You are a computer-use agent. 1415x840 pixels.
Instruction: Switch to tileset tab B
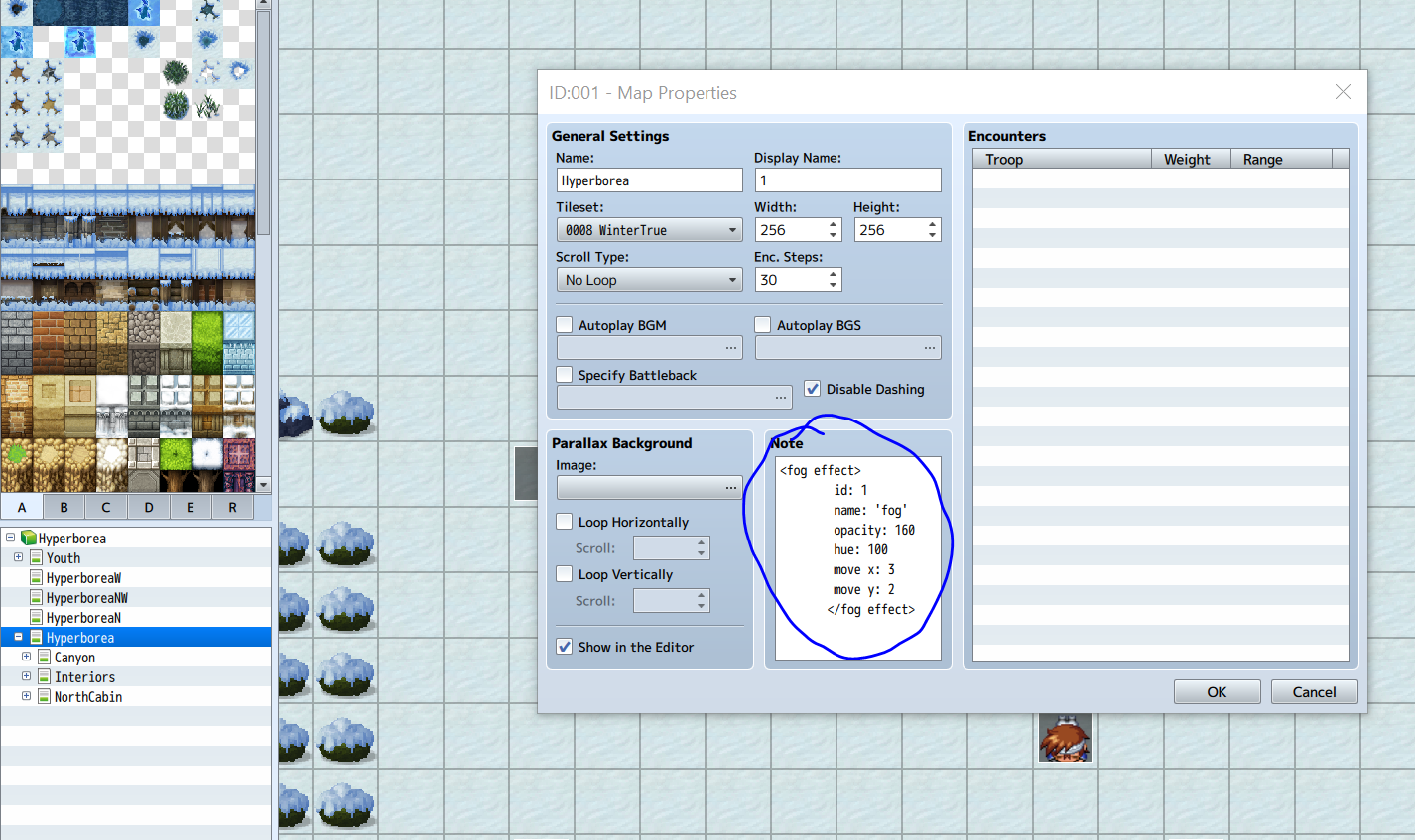[x=64, y=507]
